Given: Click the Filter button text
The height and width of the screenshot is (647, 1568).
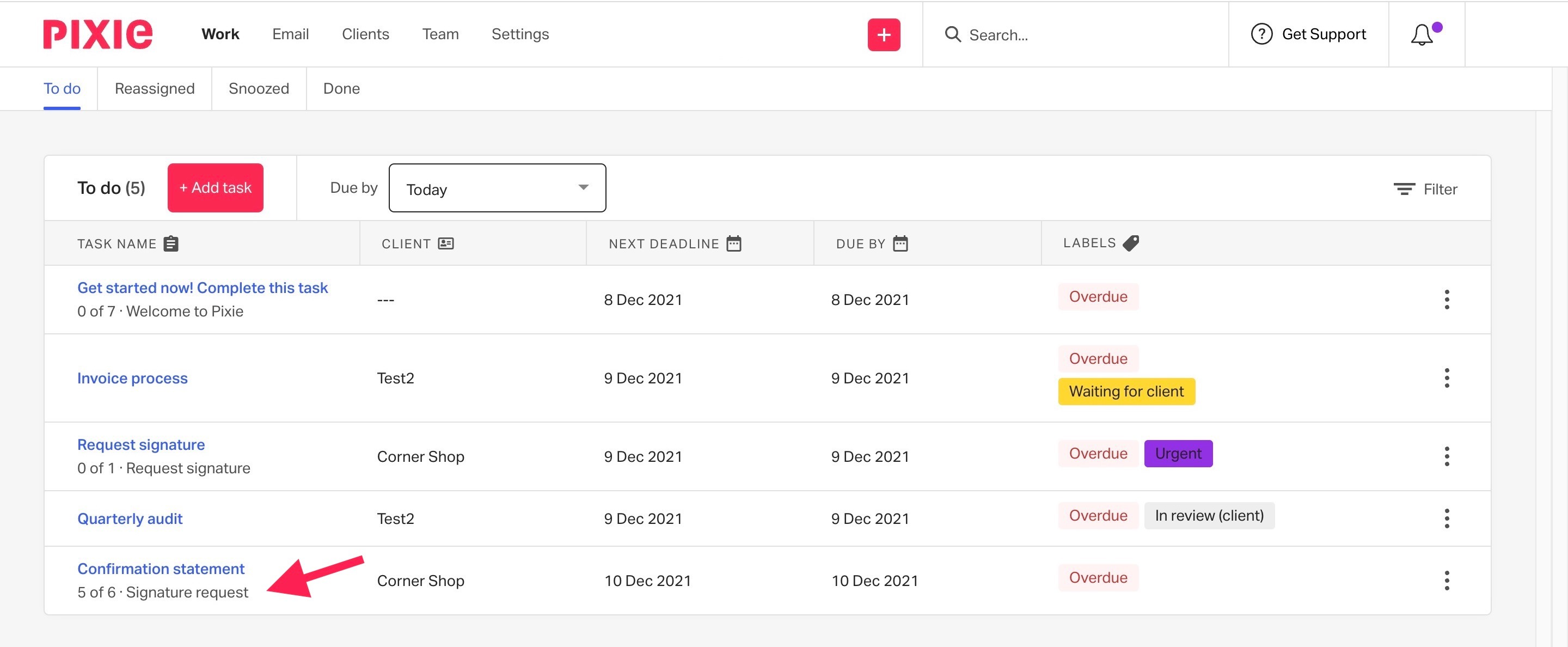Looking at the screenshot, I should 1440,190.
